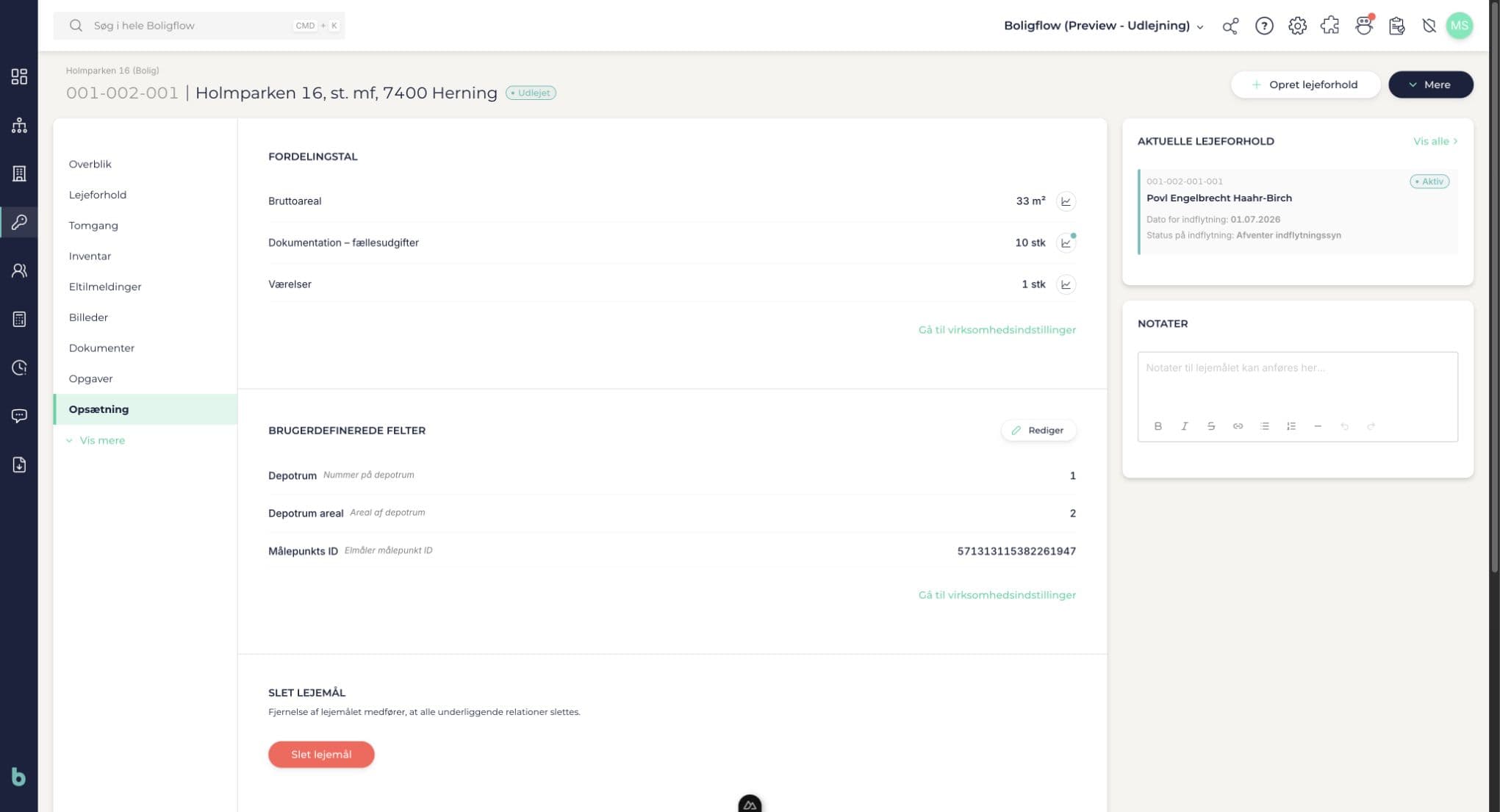Screen dimensions: 1500x812
Task: Show Værelser history chart icon
Action: [1066, 284]
